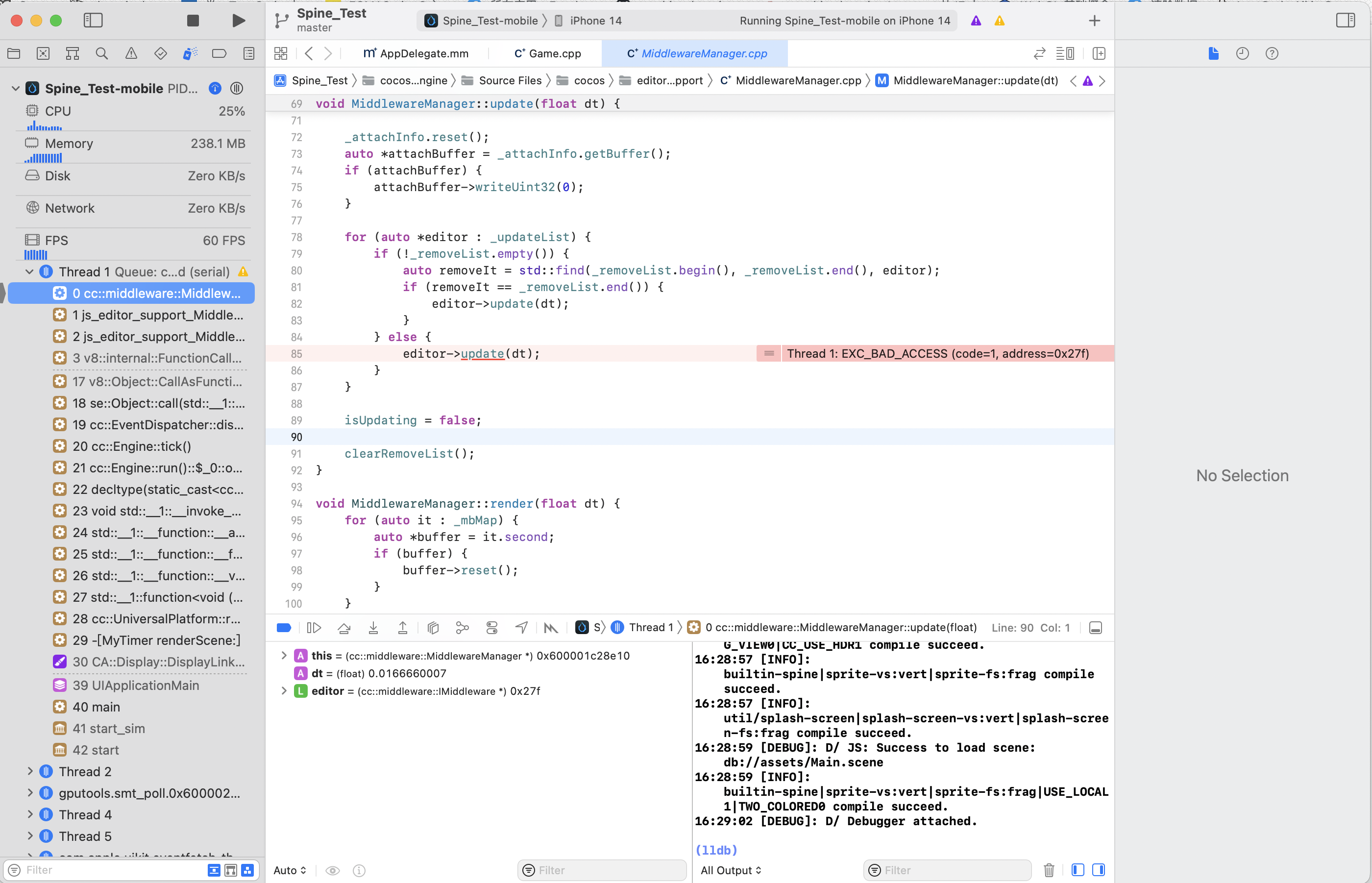Image resolution: width=1372 pixels, height=883 pixels.
Task: Open the Issue navigator warning icon
Action: coord(131,53)
